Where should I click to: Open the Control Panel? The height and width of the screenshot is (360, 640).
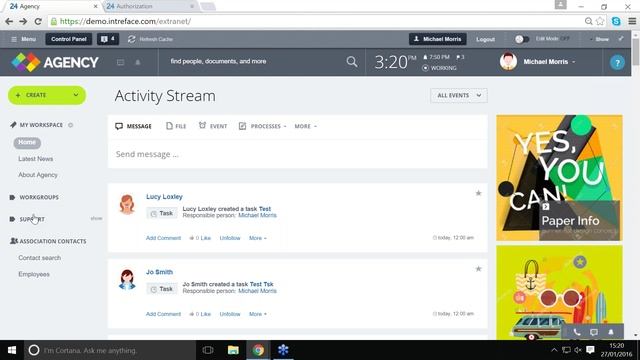click(69, 39)
